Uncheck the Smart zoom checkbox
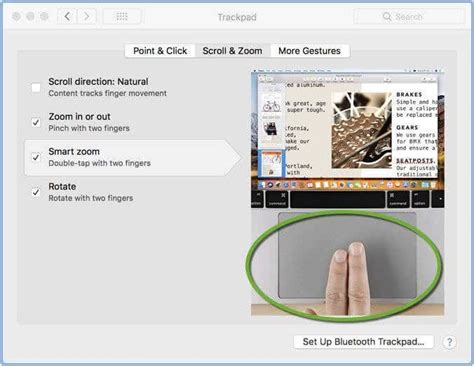Image resolution: width=474 pixels, height=366 pixels. [x=36, y=157]
